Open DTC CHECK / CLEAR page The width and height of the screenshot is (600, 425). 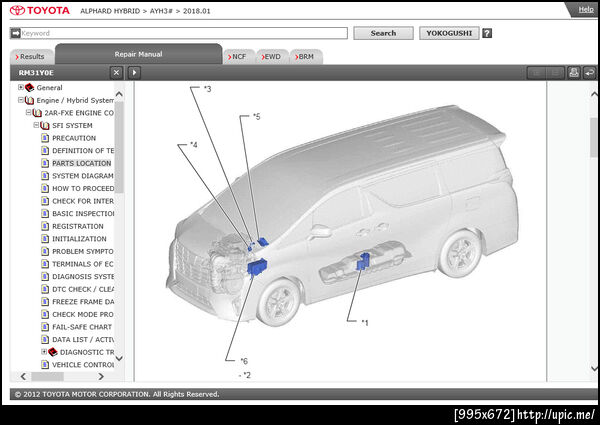83,289
